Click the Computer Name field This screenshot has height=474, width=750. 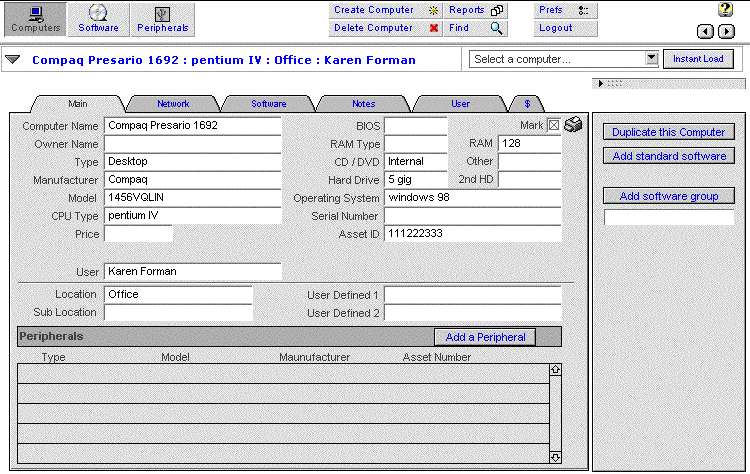193,126
